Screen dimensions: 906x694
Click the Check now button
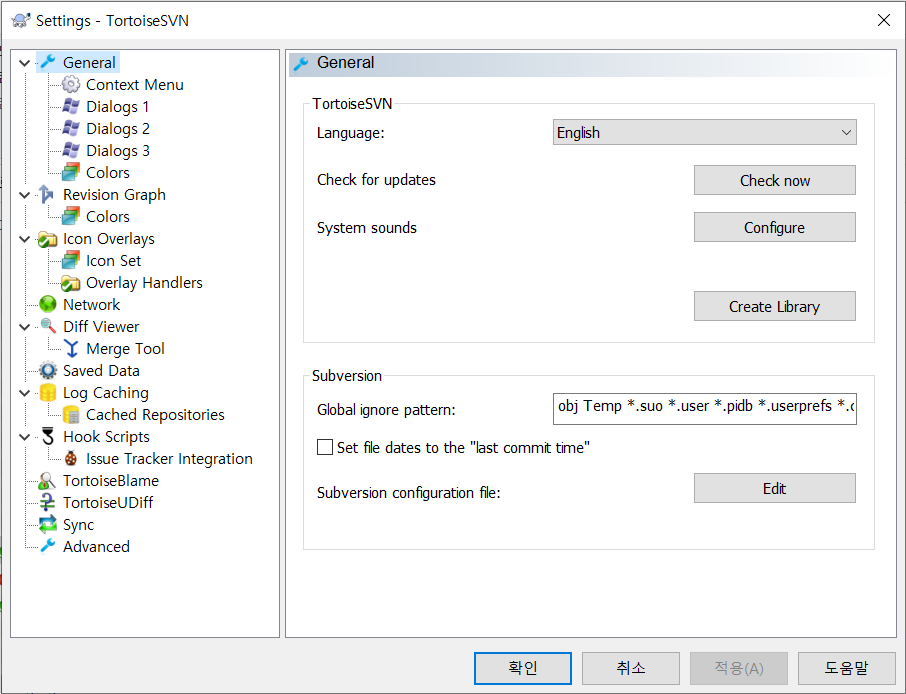click(774, 180)
